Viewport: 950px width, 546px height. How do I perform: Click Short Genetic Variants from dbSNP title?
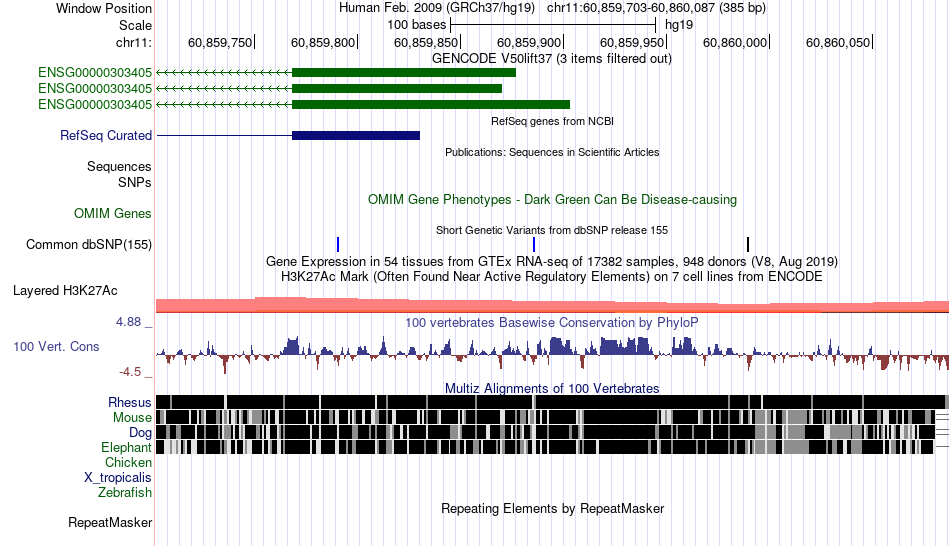[552, 230]
